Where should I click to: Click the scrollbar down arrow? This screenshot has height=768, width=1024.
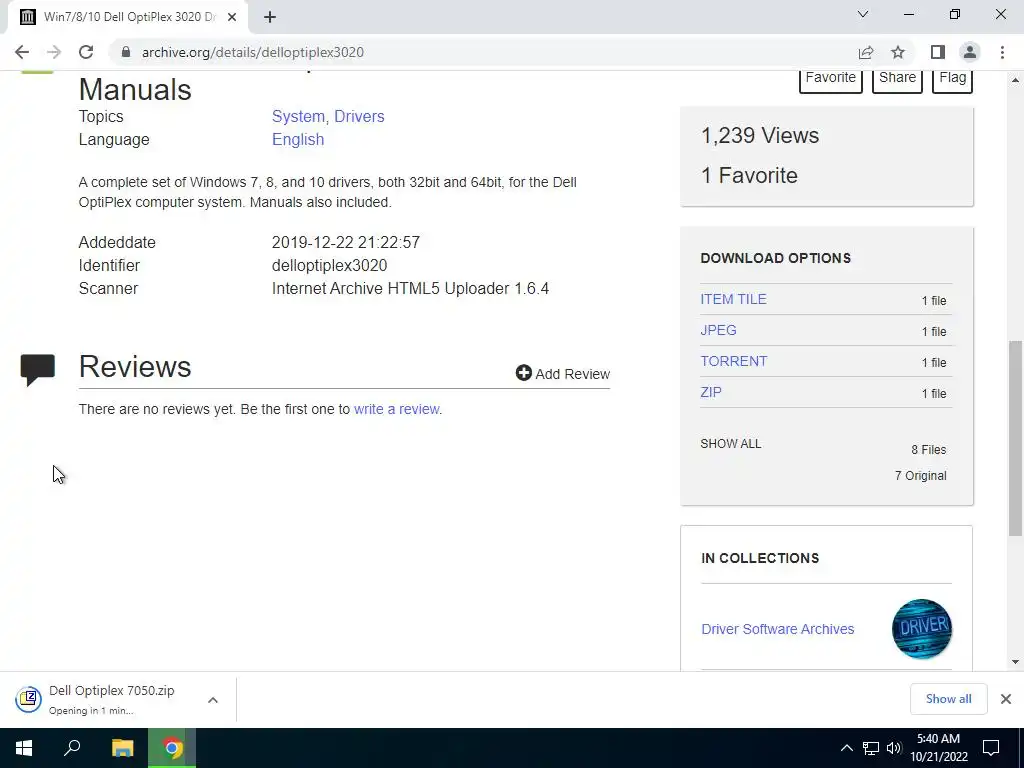[x=1015, y=662]
